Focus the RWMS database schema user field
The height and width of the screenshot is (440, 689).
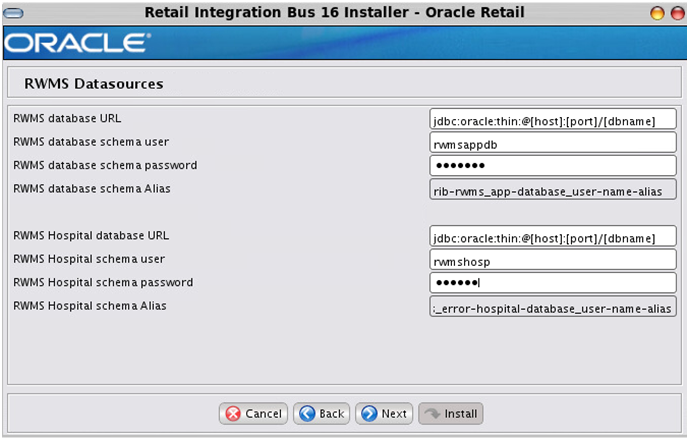pos(553,142)
